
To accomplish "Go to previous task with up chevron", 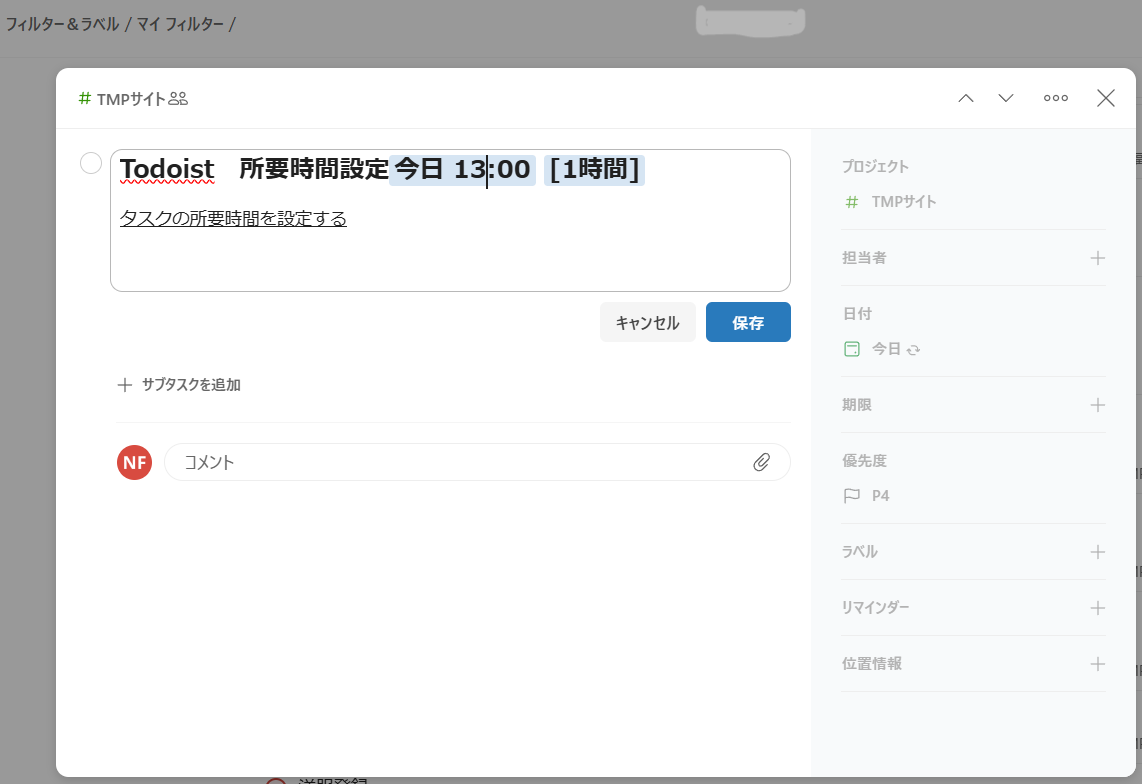I will tap(966, 98).
